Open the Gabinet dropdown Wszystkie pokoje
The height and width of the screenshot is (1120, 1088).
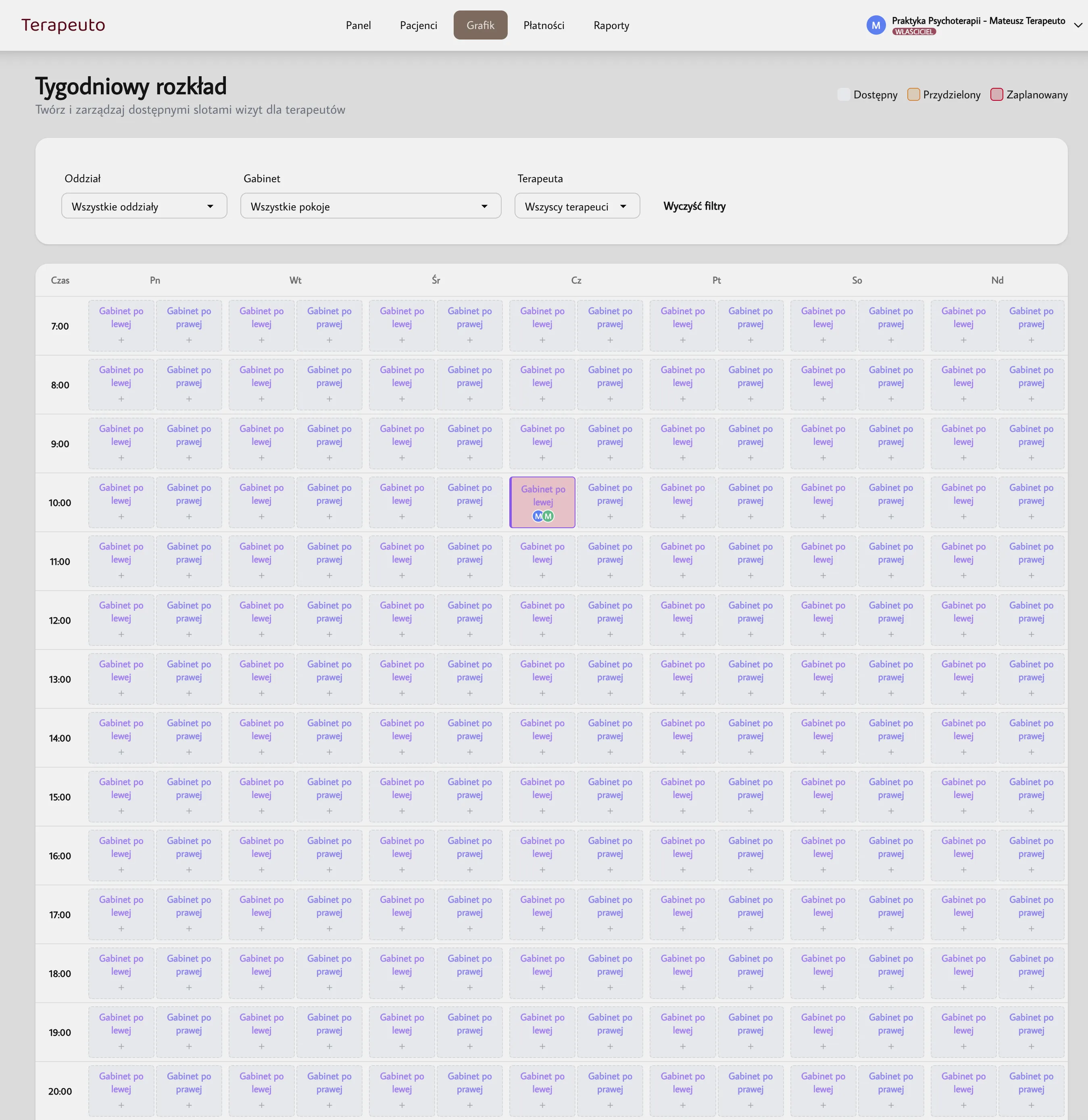point(370,206)
